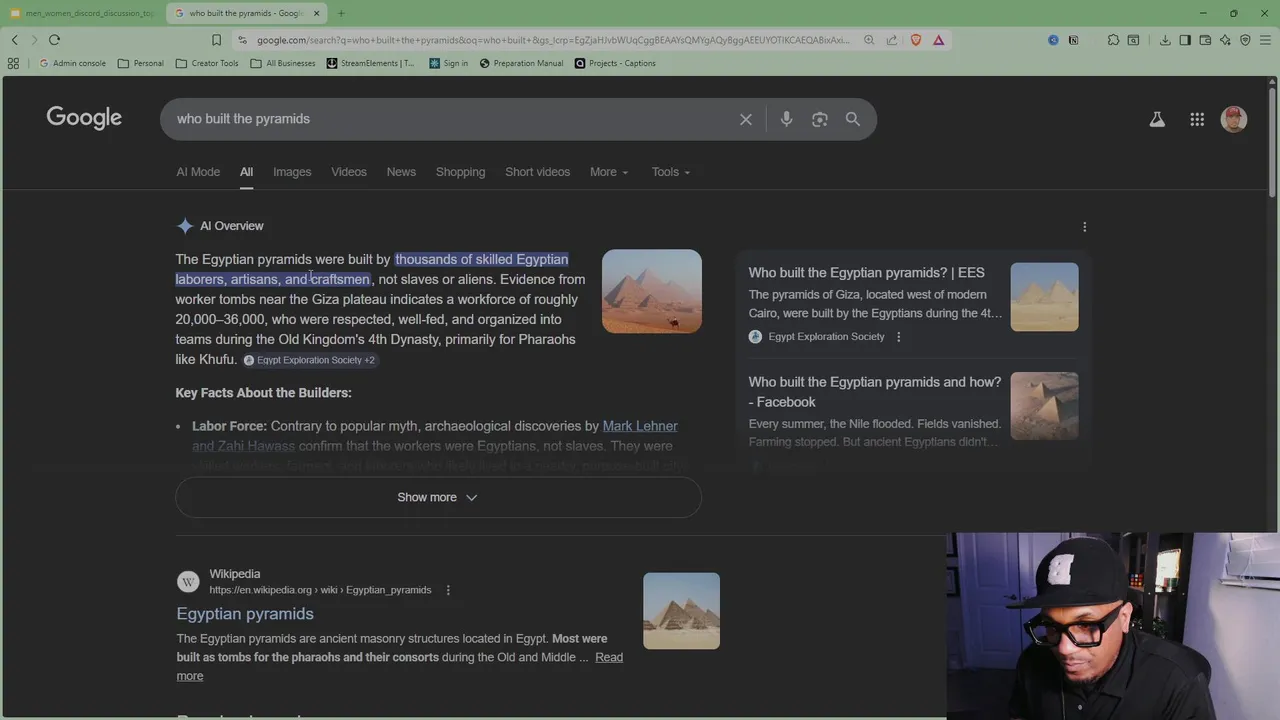Open the browser hamburger main menu
Image resolution: width=1280 pixels, height=720 pixels.
1265,40
